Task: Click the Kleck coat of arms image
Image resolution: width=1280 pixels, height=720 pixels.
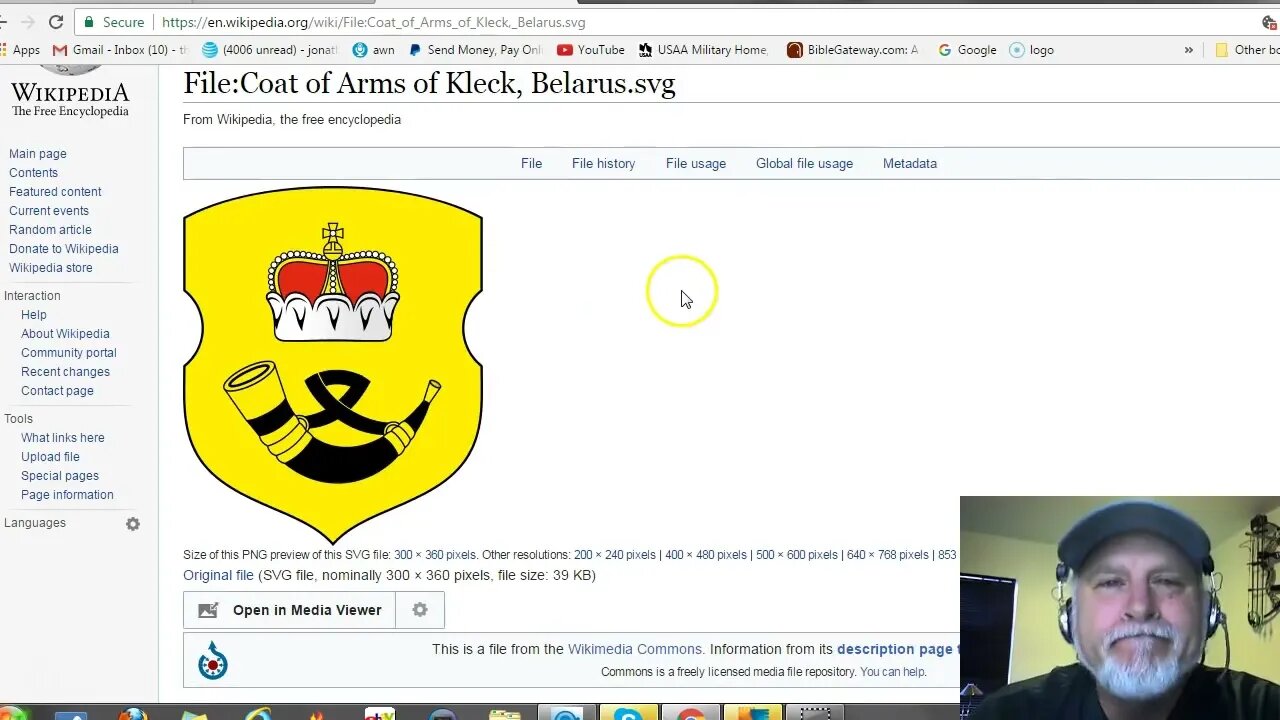Action: pos(333,365)
